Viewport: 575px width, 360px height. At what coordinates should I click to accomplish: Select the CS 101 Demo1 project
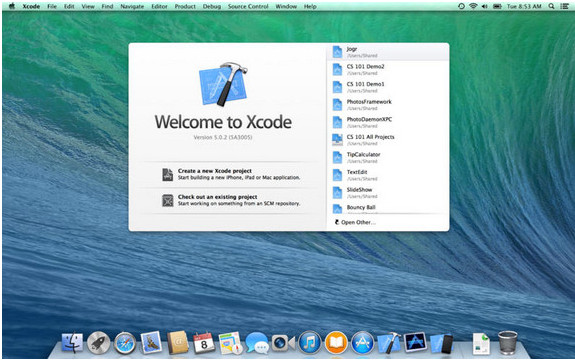pyautogui.click(x=388, y=87)
